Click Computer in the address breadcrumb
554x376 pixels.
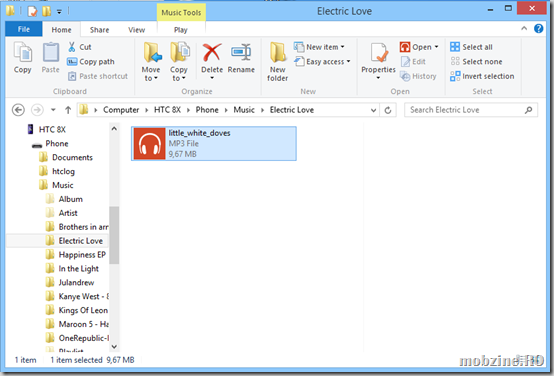coord(121,110)
